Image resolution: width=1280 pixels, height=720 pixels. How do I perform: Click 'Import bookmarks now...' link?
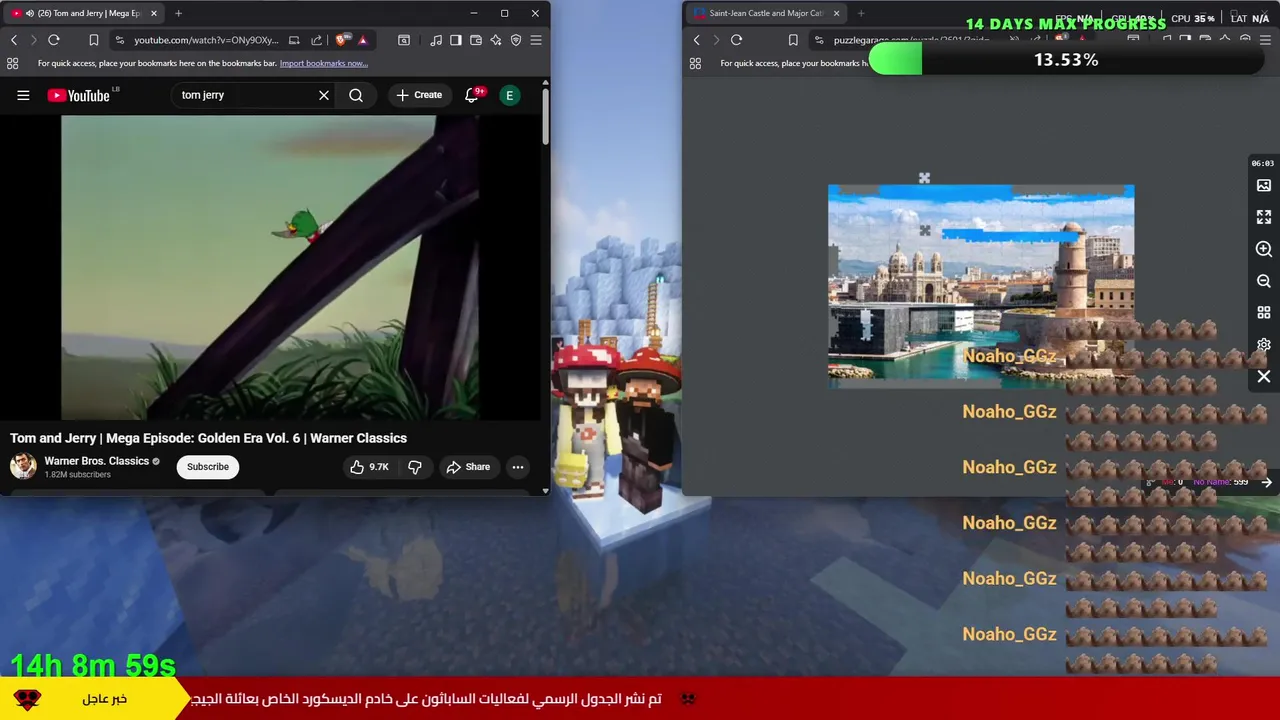click(323, 63)
